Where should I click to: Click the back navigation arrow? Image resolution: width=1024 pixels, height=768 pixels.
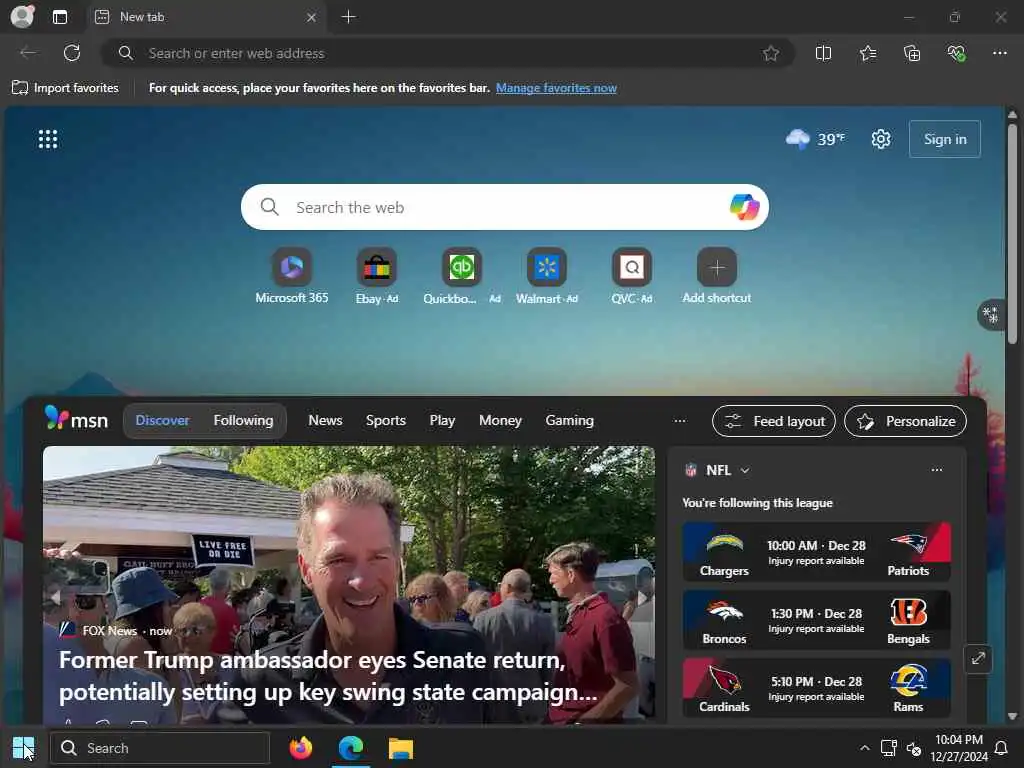pyautogui.click(x=28, y=53)
